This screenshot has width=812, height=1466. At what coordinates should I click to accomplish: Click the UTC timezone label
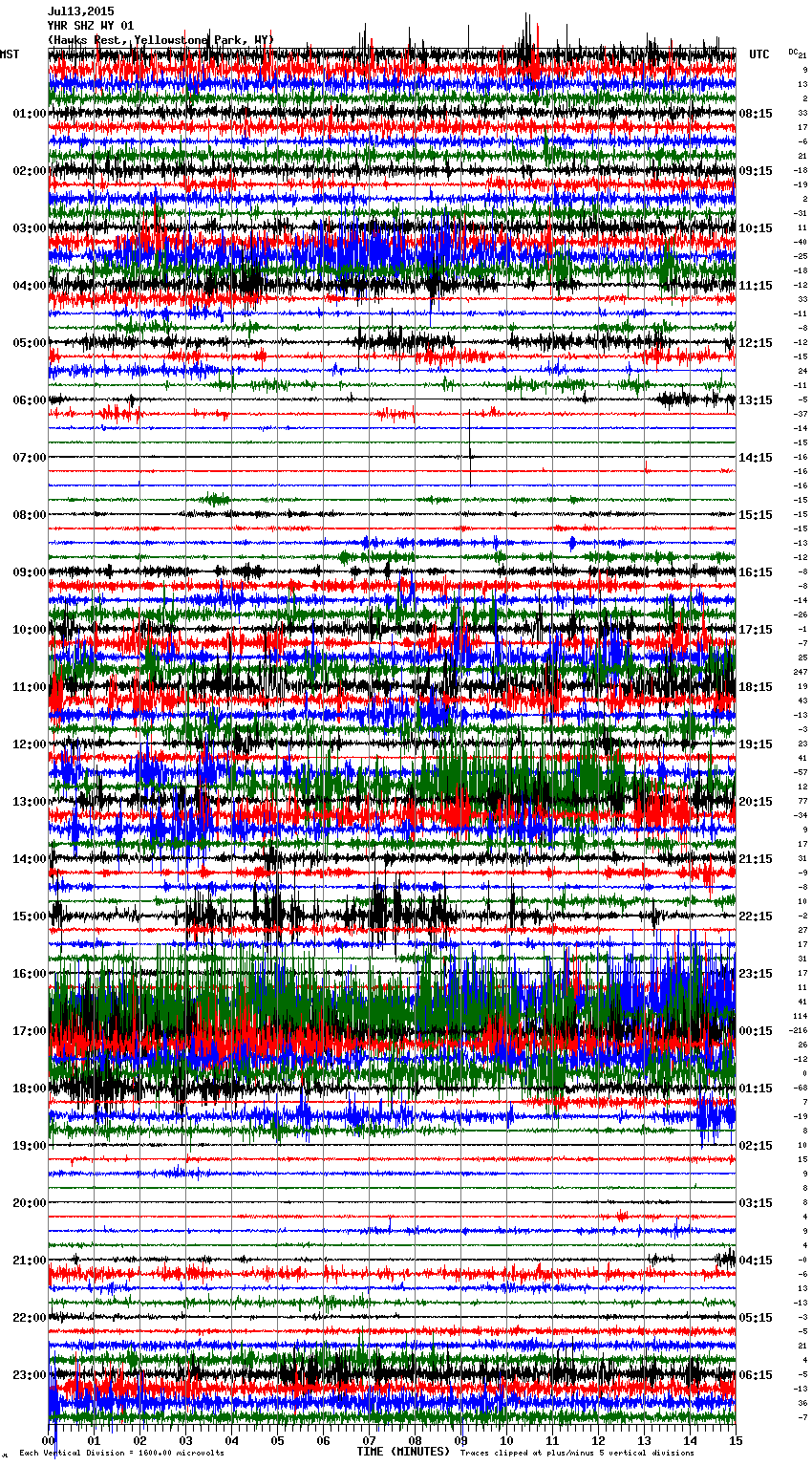point(759,54)
